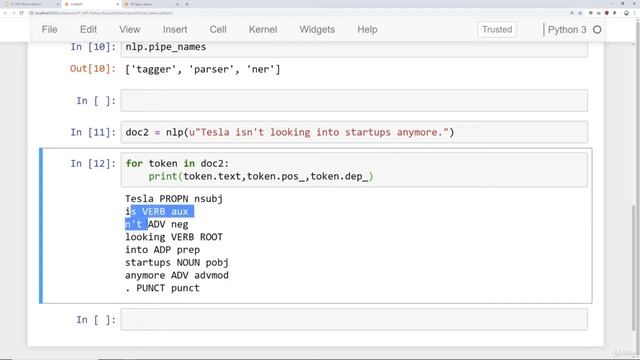Click the 'anymore ADV advmod' output line
This screenshot has width=640, height=360.
pos(177,275)
